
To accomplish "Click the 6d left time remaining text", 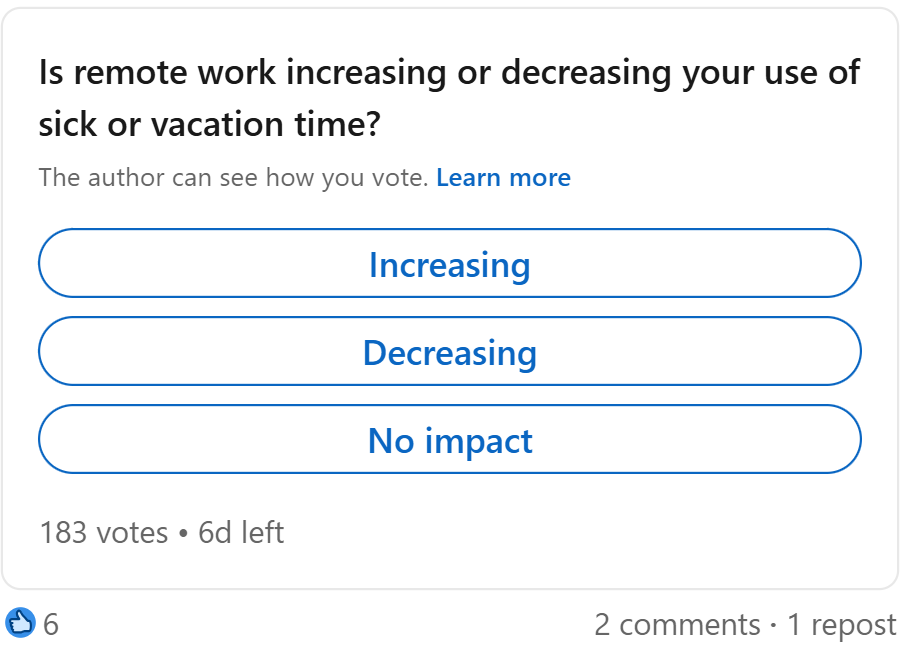I will pos(241,532).
